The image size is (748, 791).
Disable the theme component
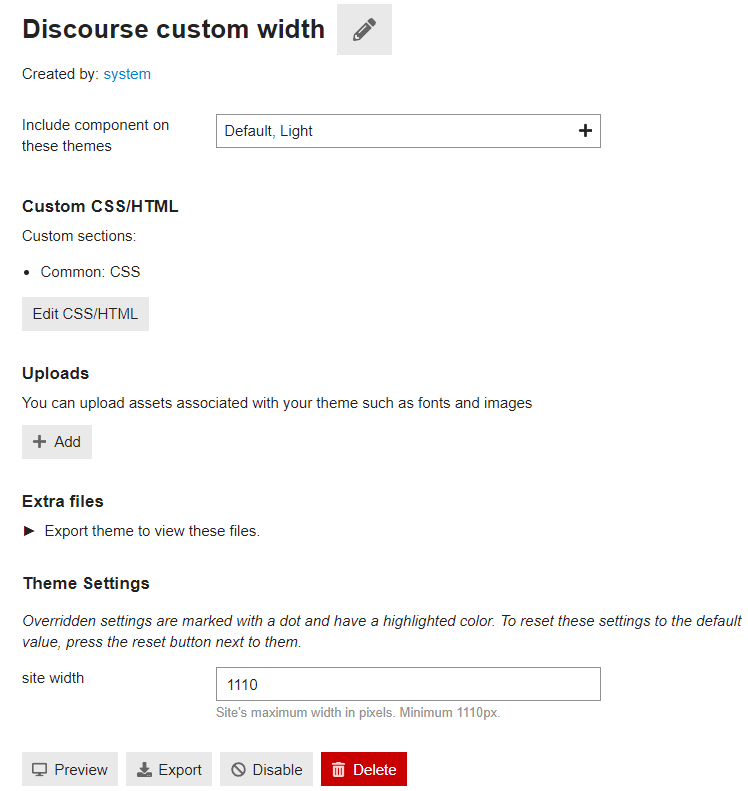(266, 769)
